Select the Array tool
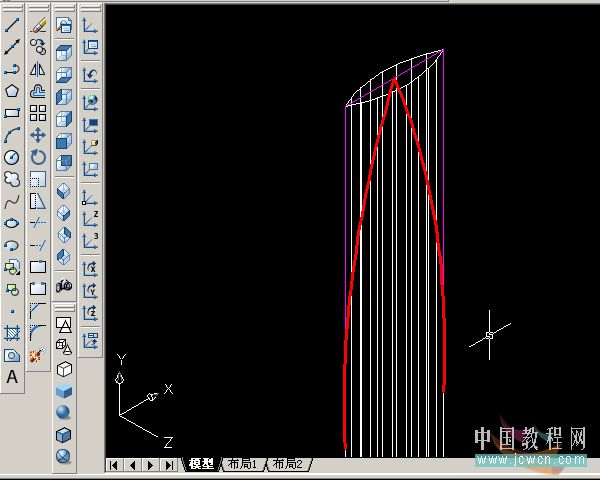Image resolution: width=600 pixels, height=480 pixels. tap(38, 113)
